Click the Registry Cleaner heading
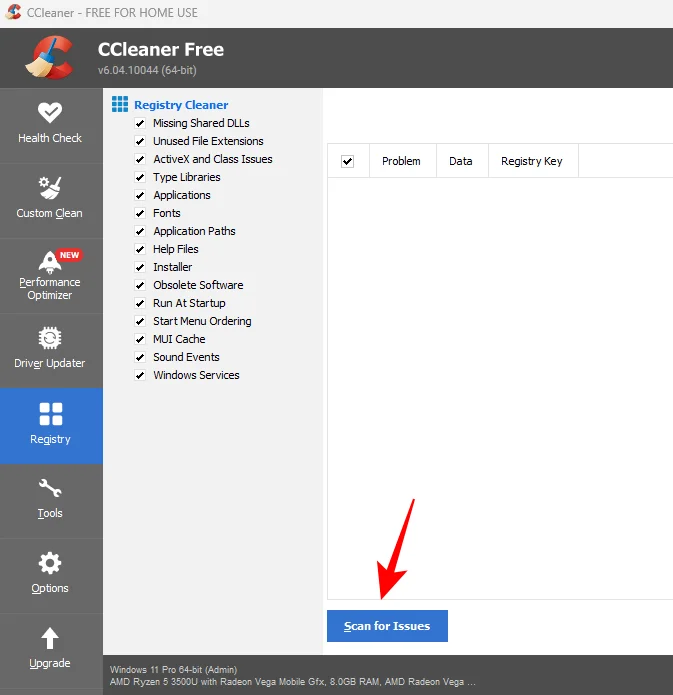The width and height of the screenshot is (673, 695). pyautogui.click(x=181, y=105)
